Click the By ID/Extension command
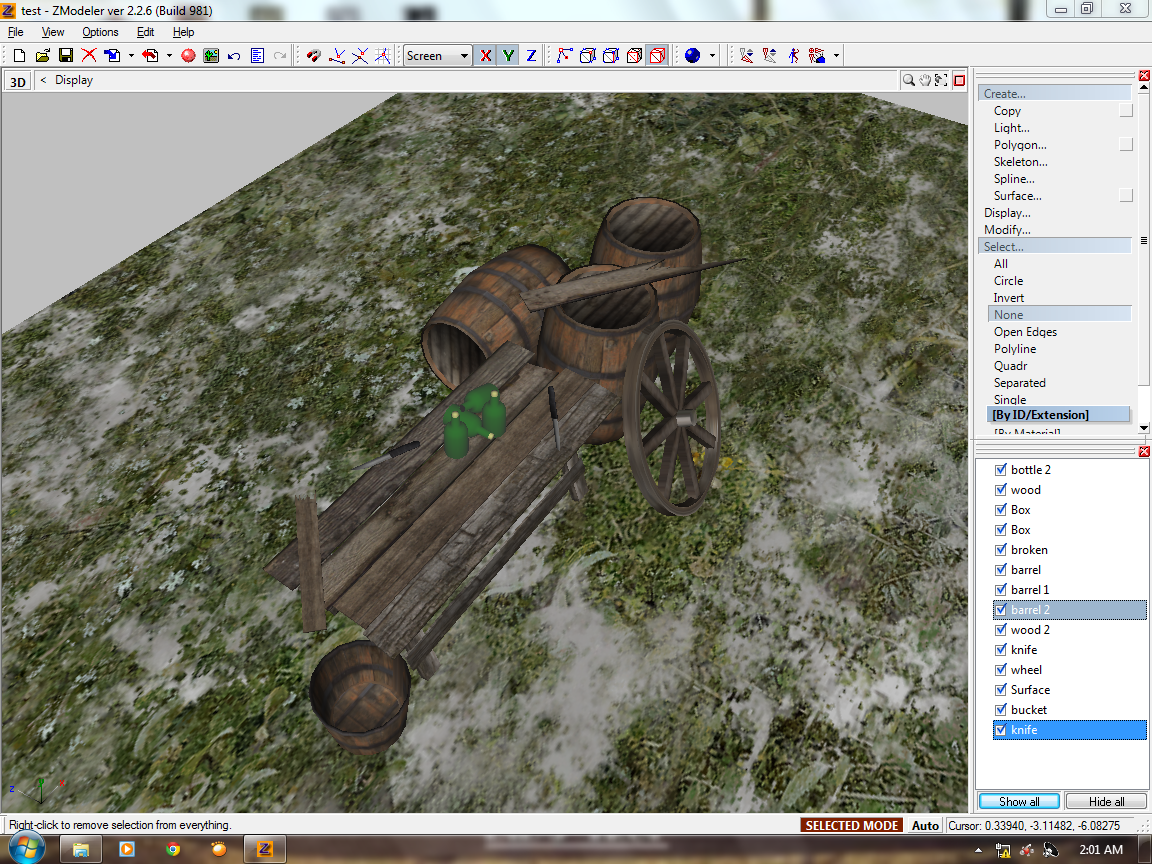This screenshot has width=1152, height=864. coord(1059,414)
